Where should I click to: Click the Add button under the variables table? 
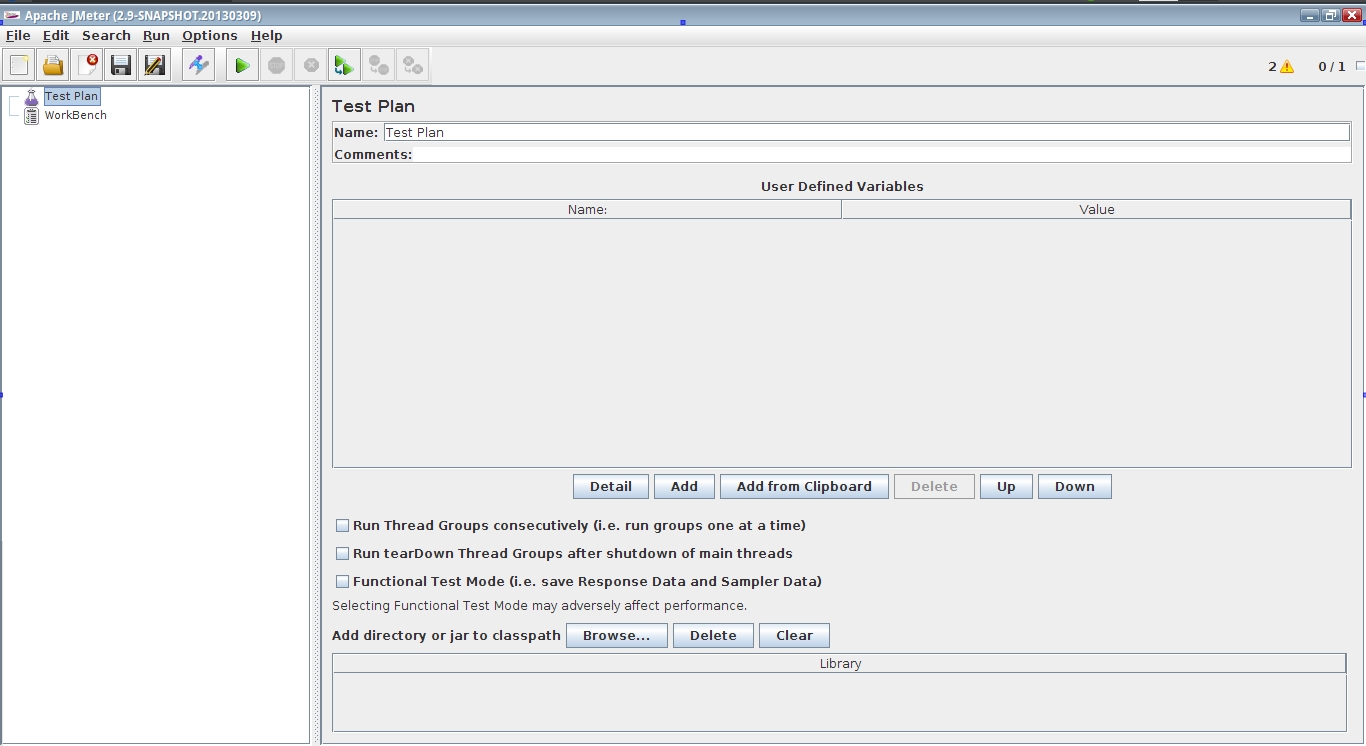(684, 486)
